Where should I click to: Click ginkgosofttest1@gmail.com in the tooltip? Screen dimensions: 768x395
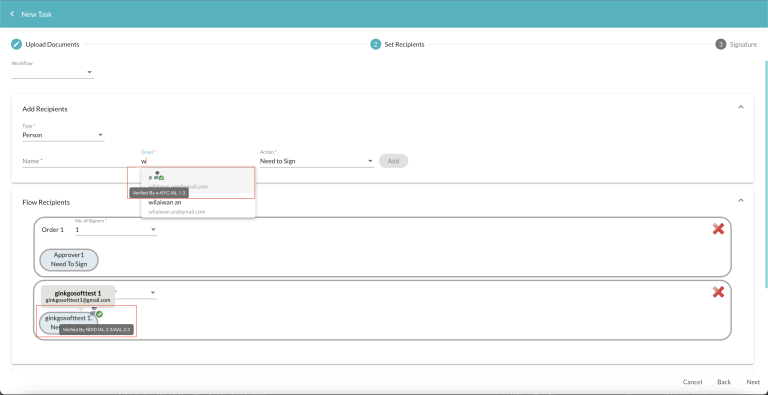point(78,300)
